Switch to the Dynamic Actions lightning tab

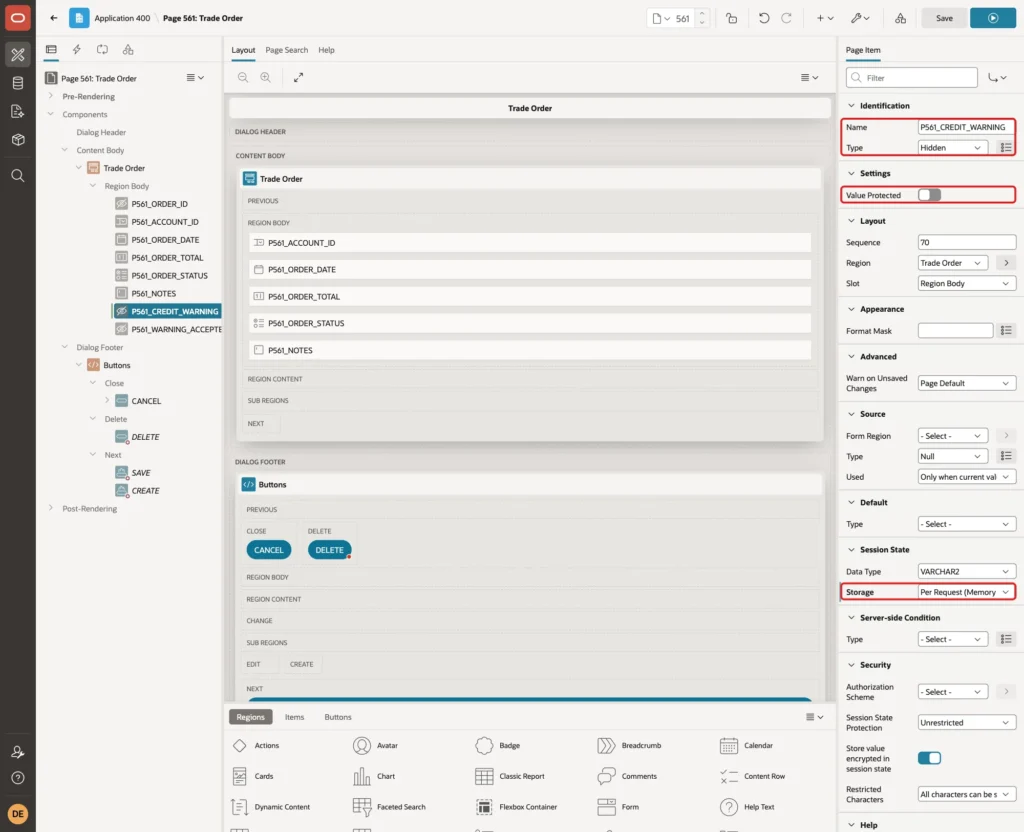coord(76,50)
